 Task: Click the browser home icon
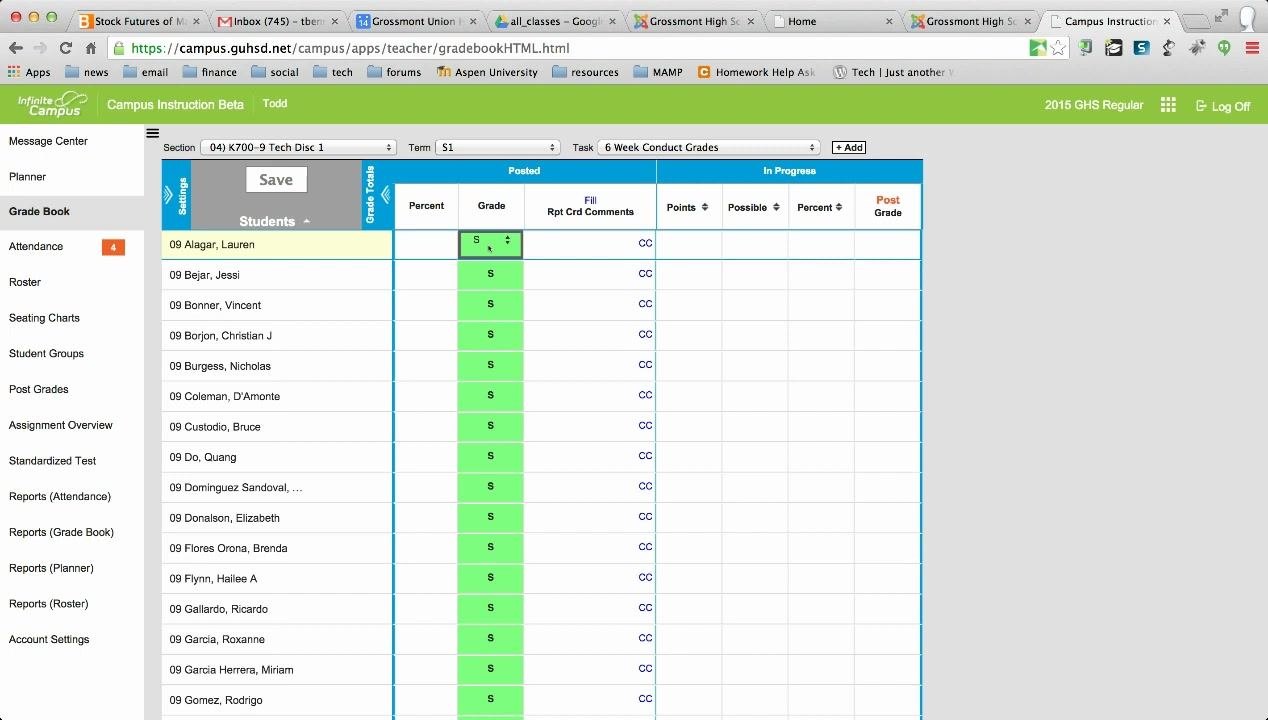tap(91, 48)
